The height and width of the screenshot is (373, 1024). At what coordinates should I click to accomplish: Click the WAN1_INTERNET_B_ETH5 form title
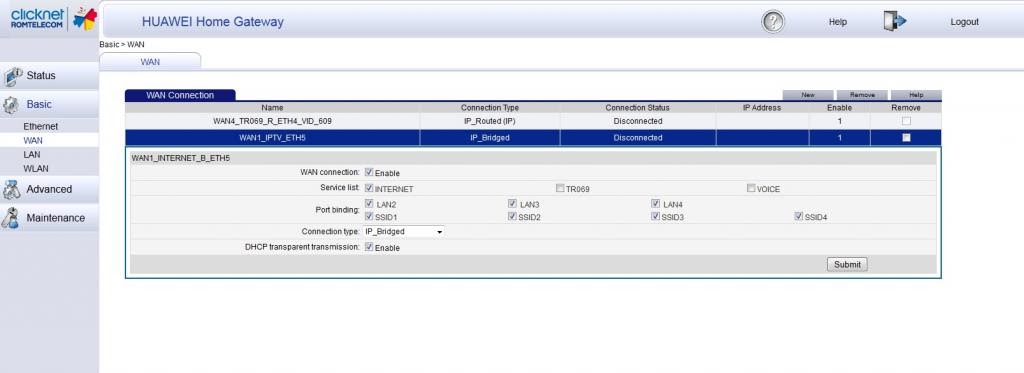point(181,158)
